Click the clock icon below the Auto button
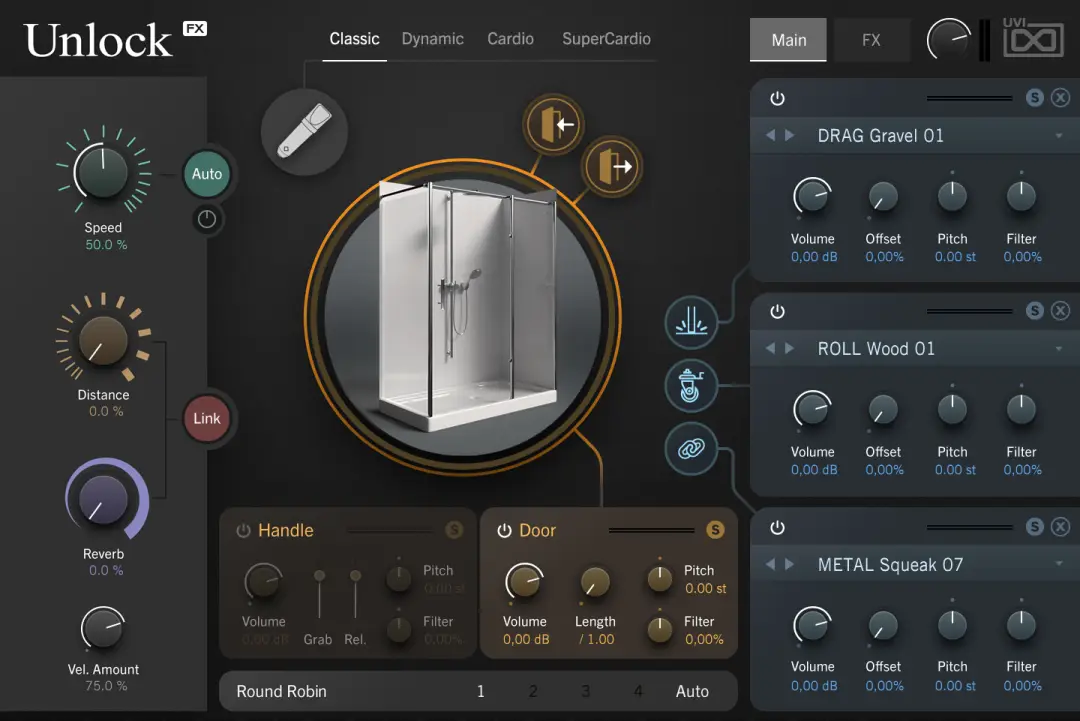 tap(207, 220)
